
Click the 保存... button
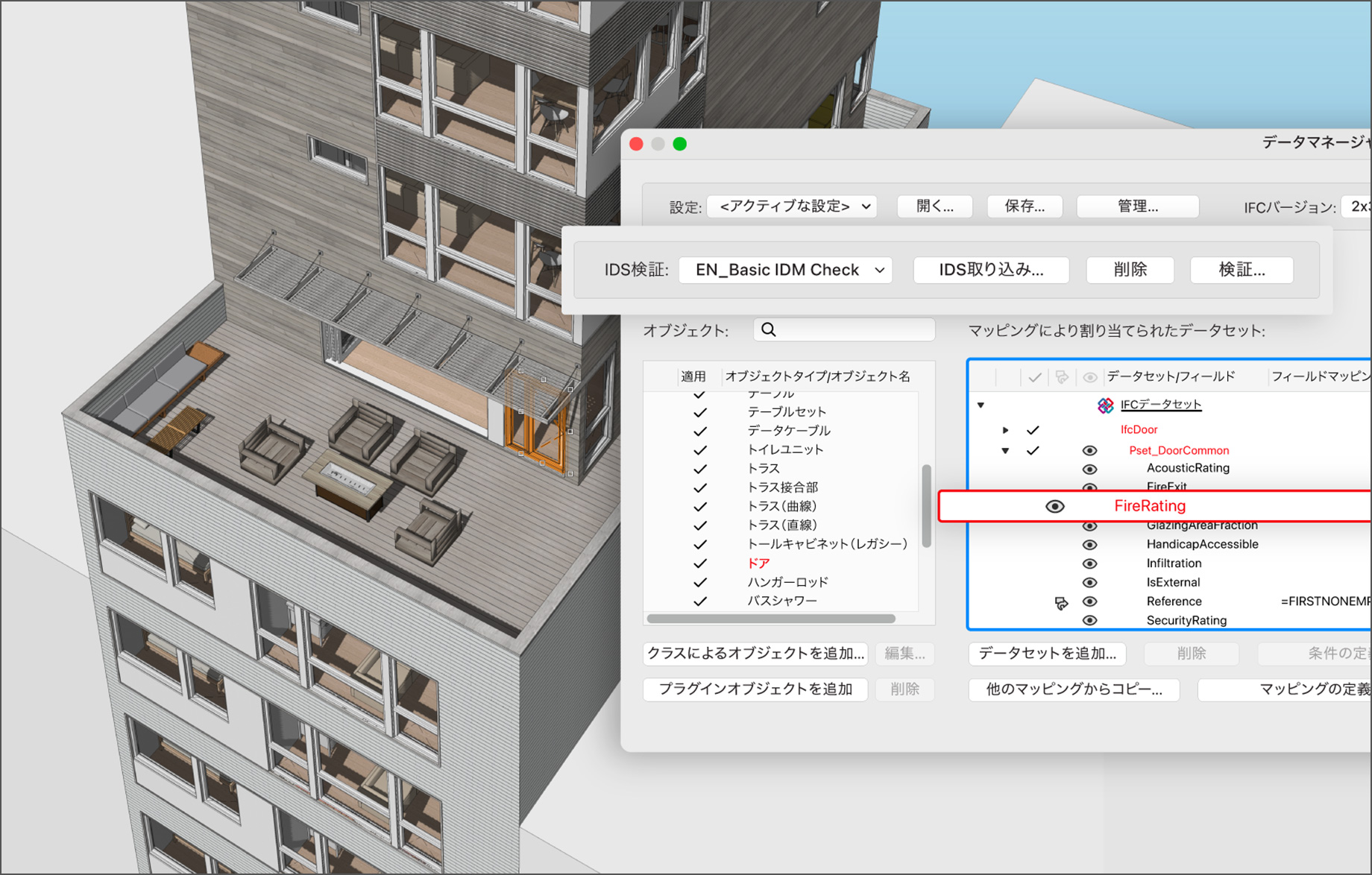click(1025, 206)
